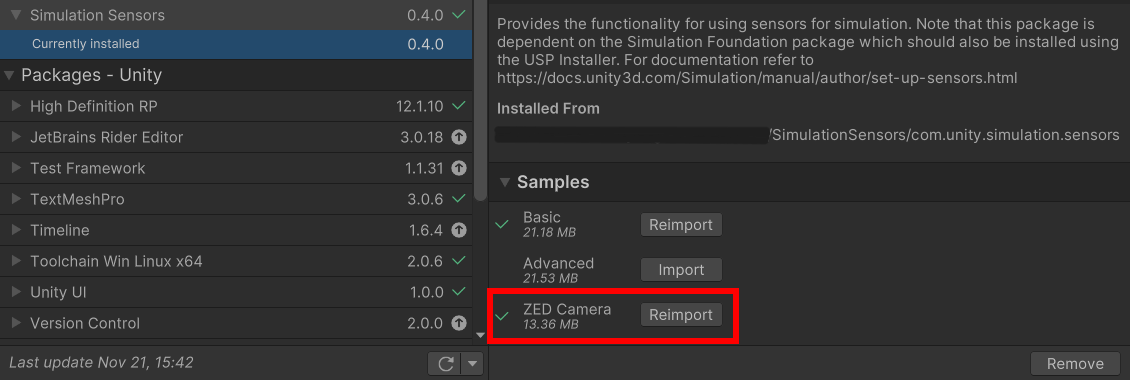This screenshot has height=380, width=1130.
Task: Click the green checkmark beside ZED Camera sample
Action: click(x=502, y=316)
